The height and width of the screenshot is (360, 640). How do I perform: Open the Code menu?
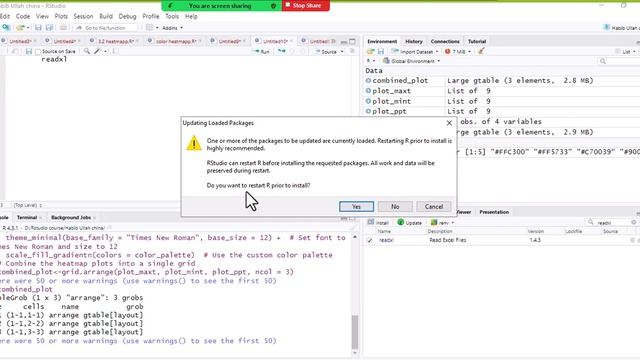23,16
